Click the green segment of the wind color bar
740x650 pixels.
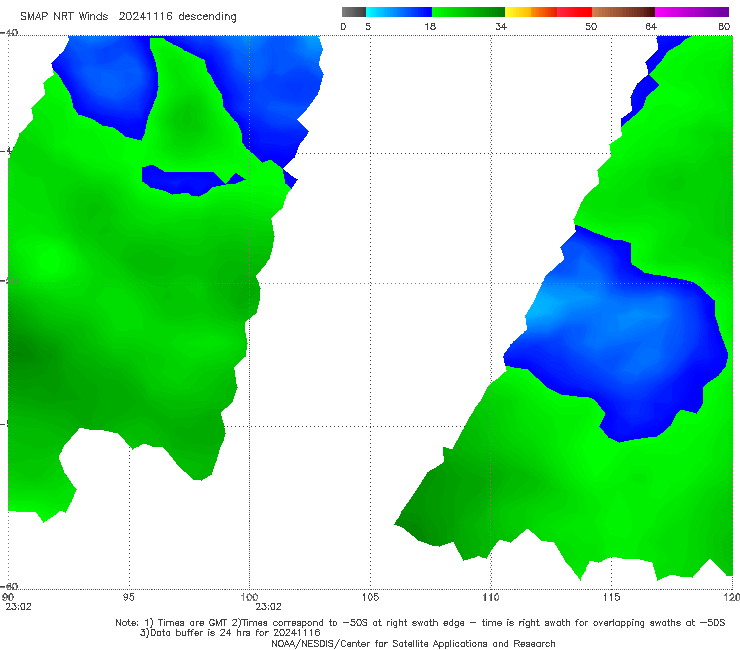pyautogui.click(x=468, y=12)
